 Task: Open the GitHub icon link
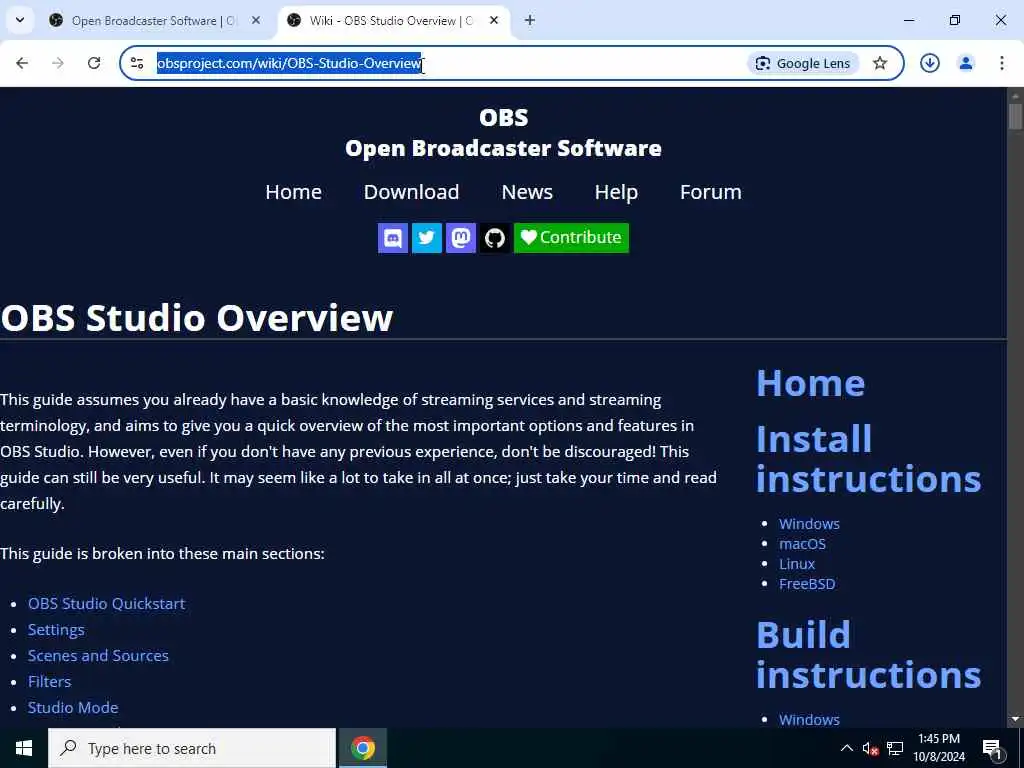(494, 238)
